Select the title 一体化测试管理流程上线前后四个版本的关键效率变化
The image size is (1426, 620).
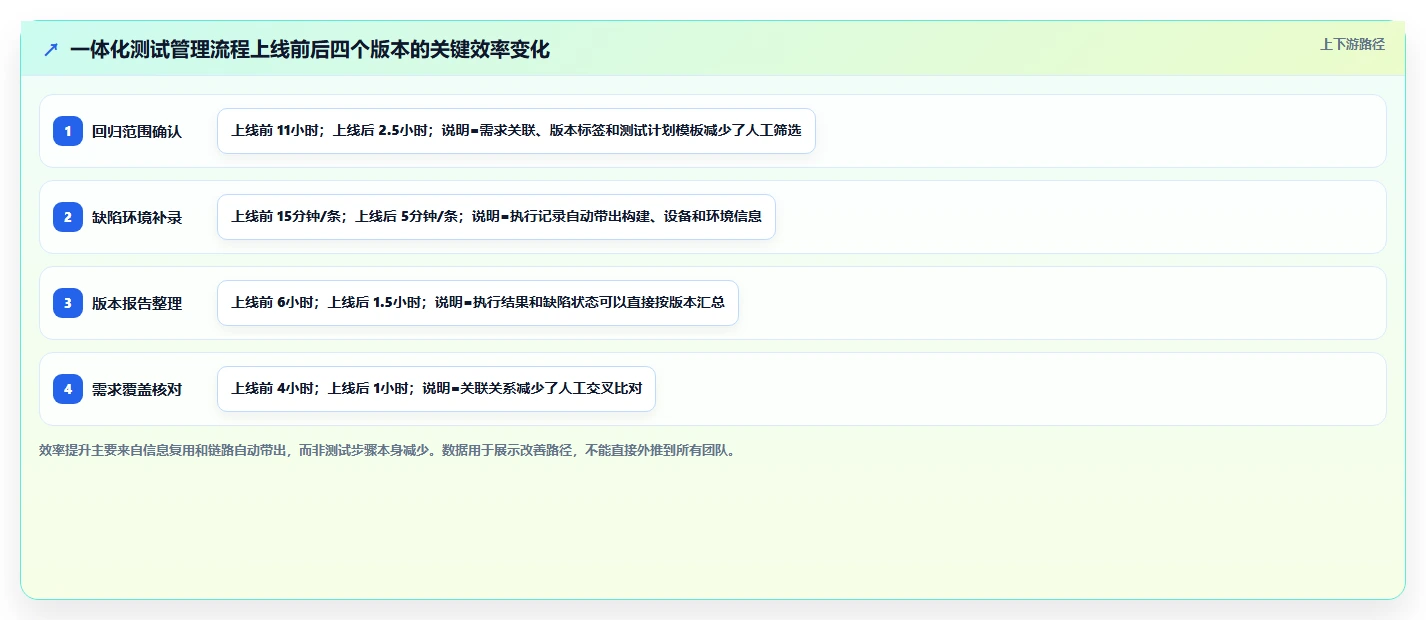click(310, 49)
